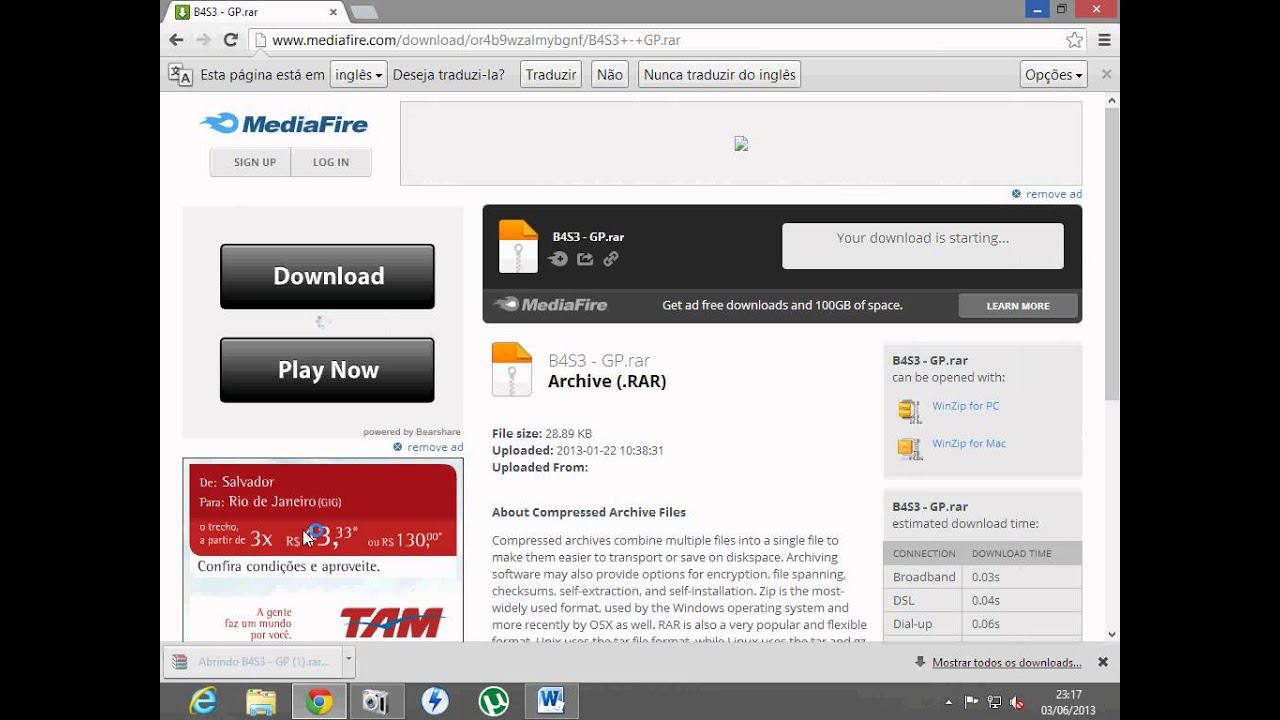Screen dimensions: 1280x720
Task: Click the Chrome icon in the taskbar
Action: 319,701
